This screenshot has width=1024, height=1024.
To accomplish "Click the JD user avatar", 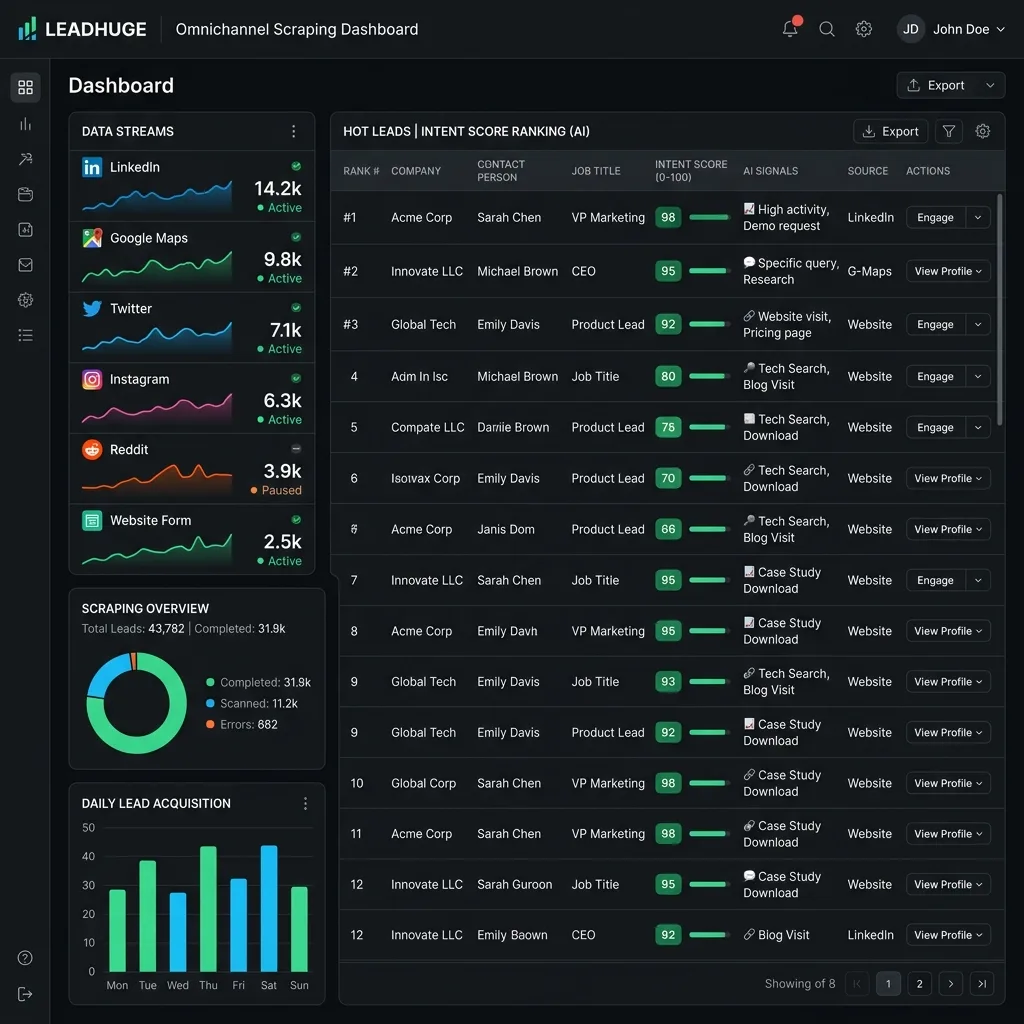I will [x=910, y=29].
